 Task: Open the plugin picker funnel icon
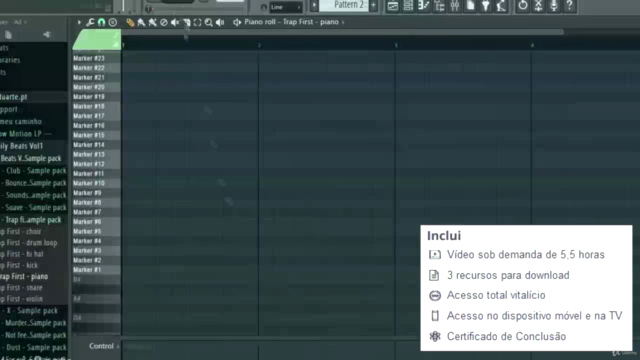pos(486,6)
